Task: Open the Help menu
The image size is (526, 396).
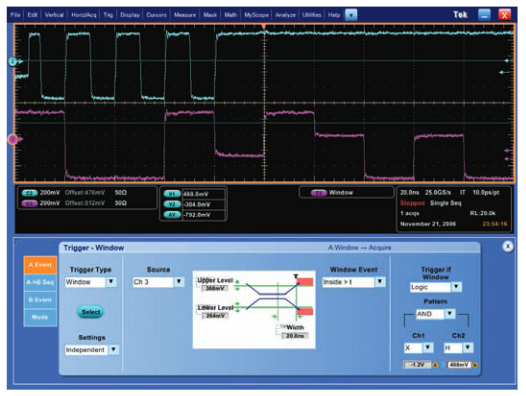Action: click(334, 15)
